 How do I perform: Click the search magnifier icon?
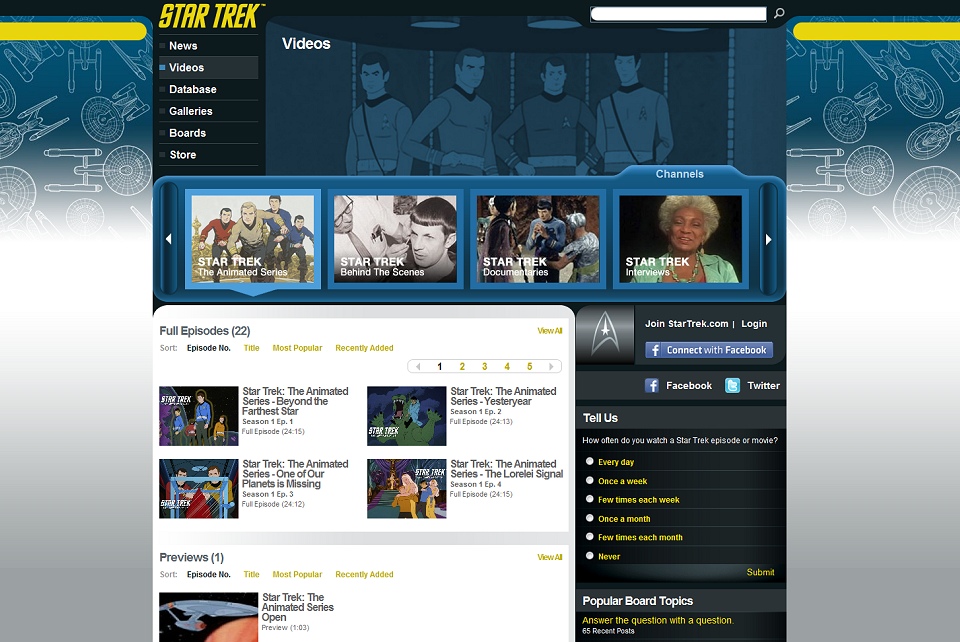[779, 13]
